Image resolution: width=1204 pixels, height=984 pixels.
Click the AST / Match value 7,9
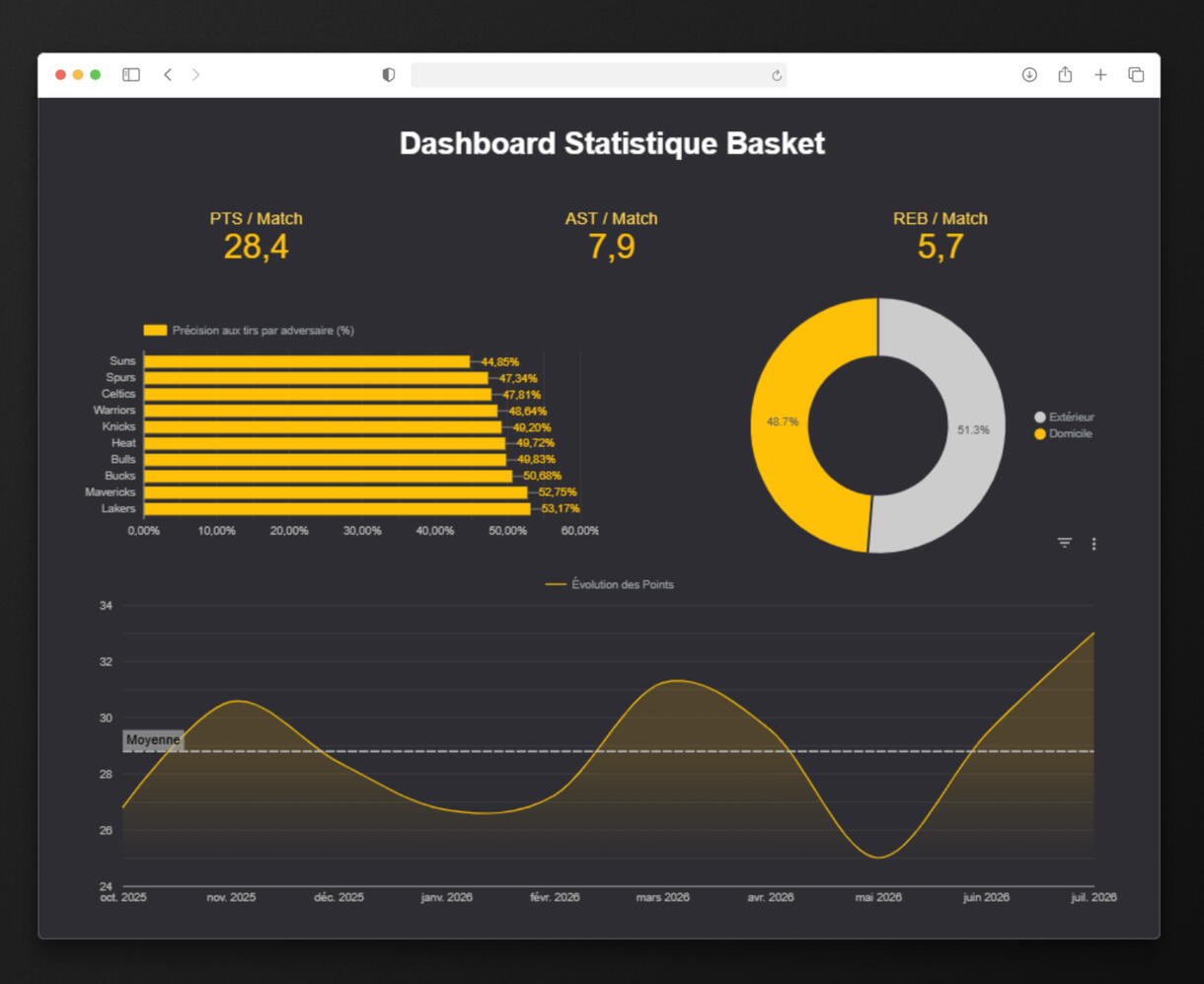tap(612, 247)
